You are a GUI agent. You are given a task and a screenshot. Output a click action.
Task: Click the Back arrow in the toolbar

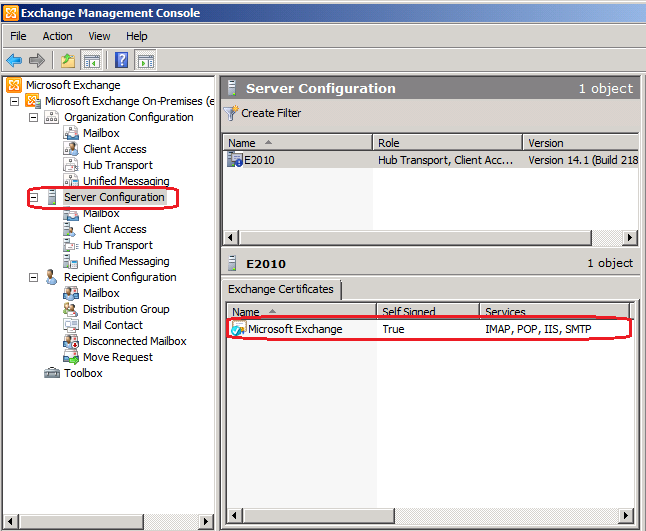tap(14, 60)
